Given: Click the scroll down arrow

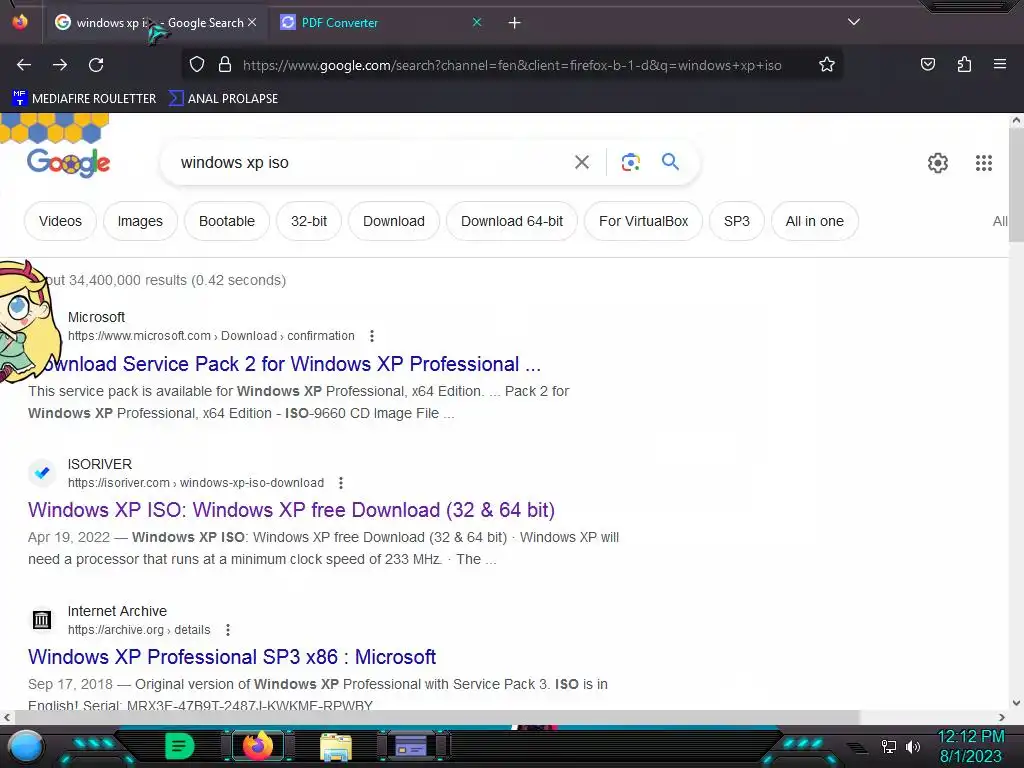Looking at the screenshot, I should pyautogui.click(x=1016, y=703).
